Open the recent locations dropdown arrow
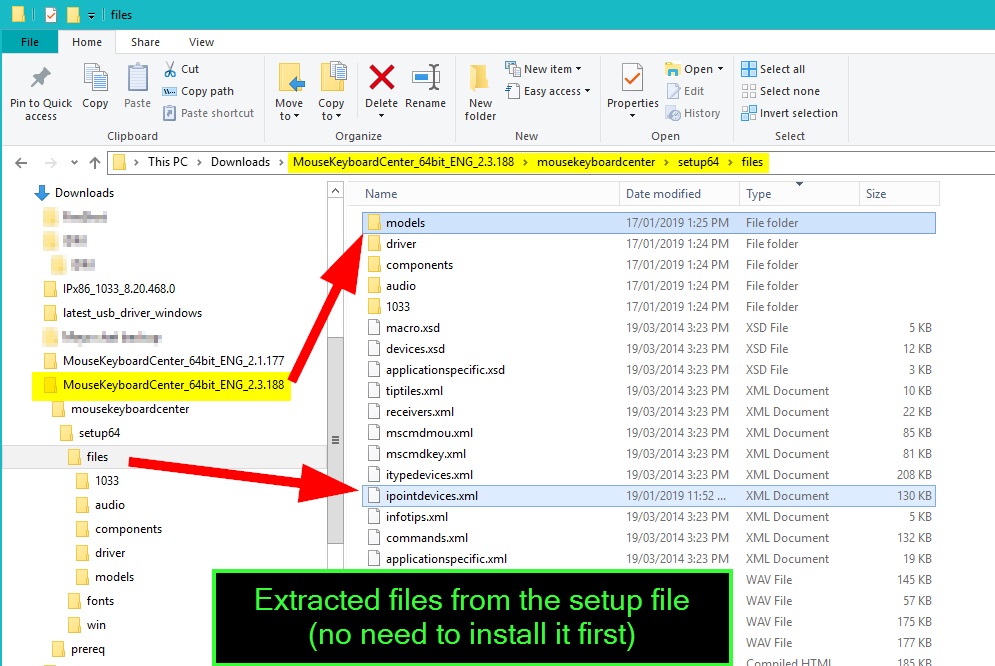Viewport: 995px width, 666px height. point(74,163)
